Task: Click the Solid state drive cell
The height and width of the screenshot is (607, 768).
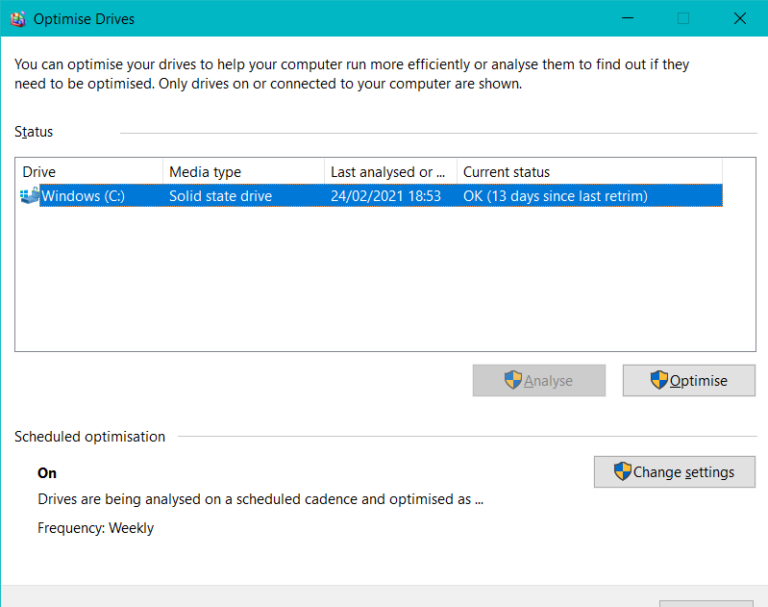Action: click(220, 196)
